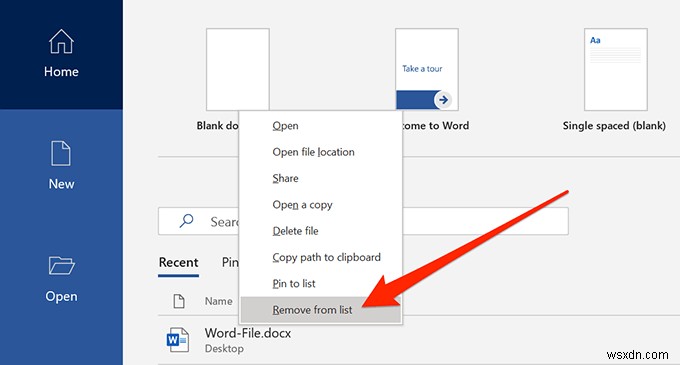
Task: Click the arrow on Take a tour thumbnail
Action: click(443, 100)
